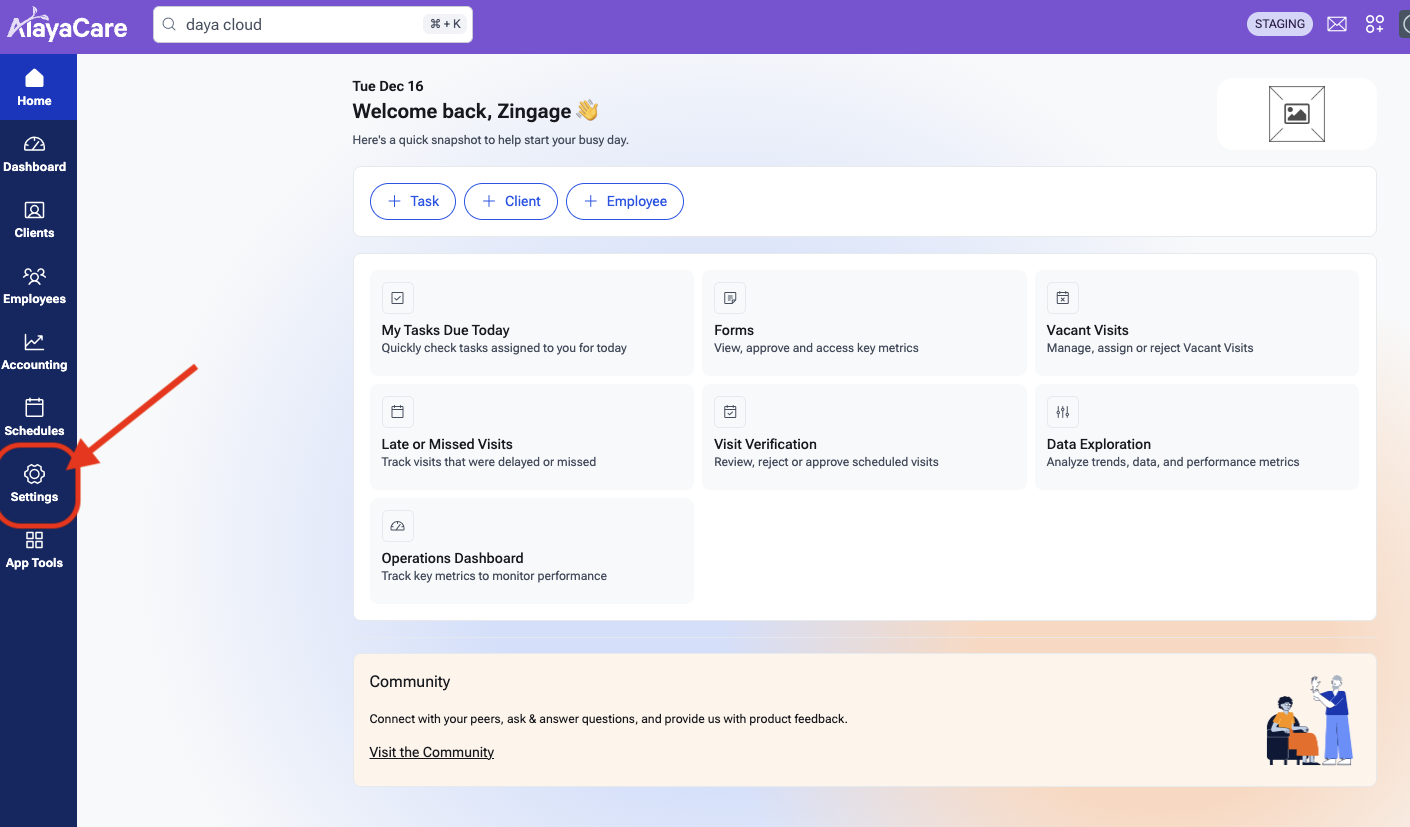Open Accounting chart icon in sidebar
The height and width of the screenshot is (827, 1410).
tap(34, 342)
